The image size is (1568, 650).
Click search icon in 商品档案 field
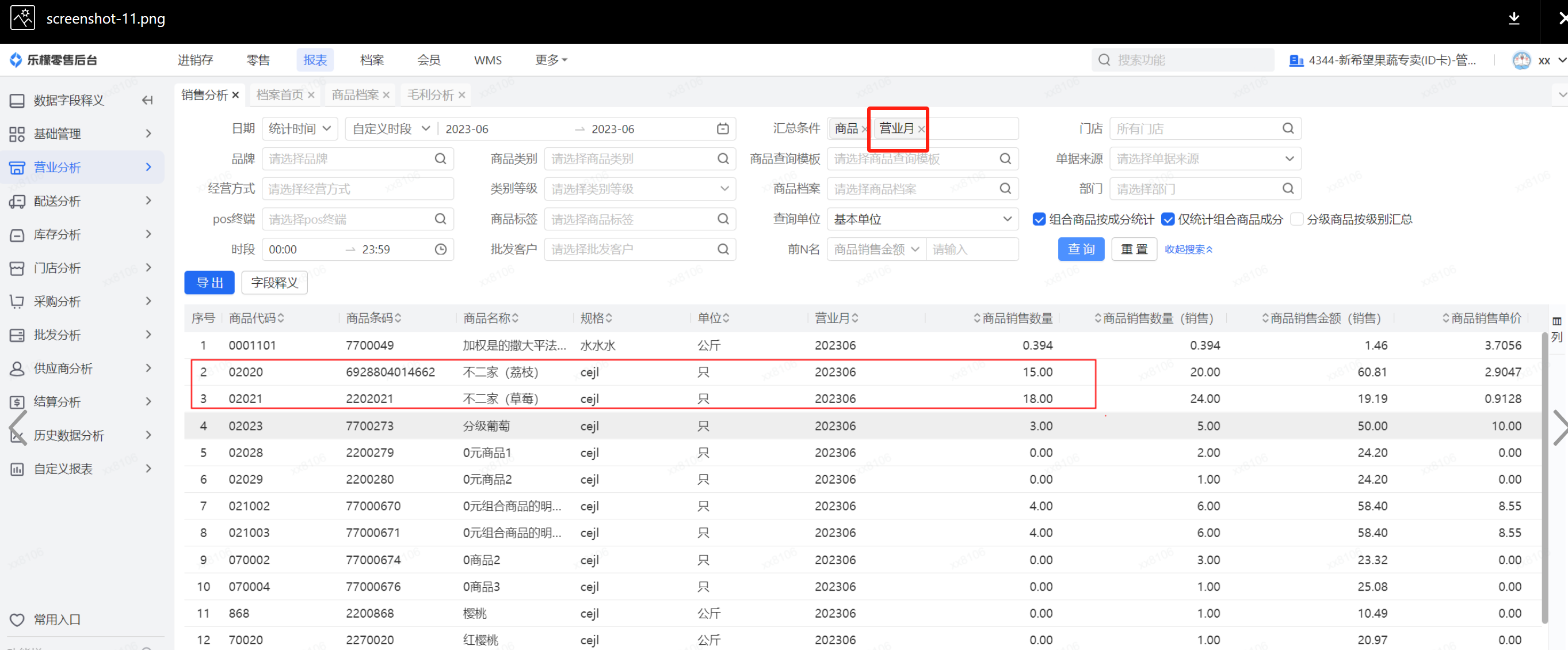click(1005, 189)
